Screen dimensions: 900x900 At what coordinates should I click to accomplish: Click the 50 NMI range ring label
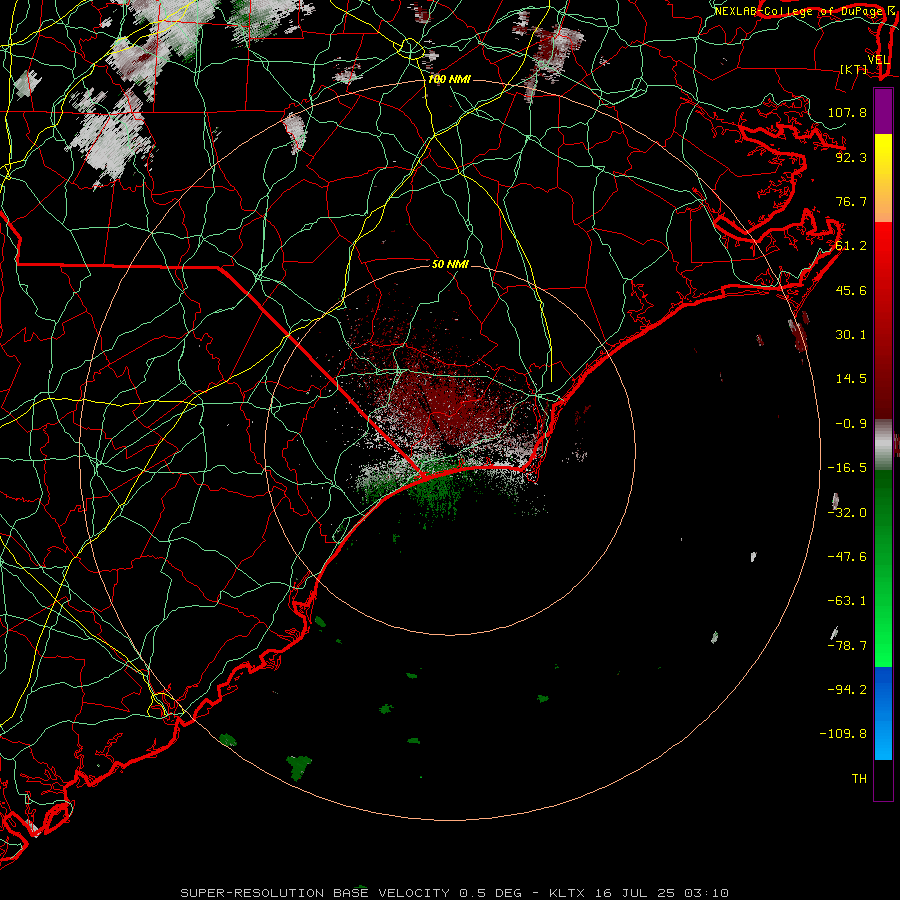[x=450, y=264]
